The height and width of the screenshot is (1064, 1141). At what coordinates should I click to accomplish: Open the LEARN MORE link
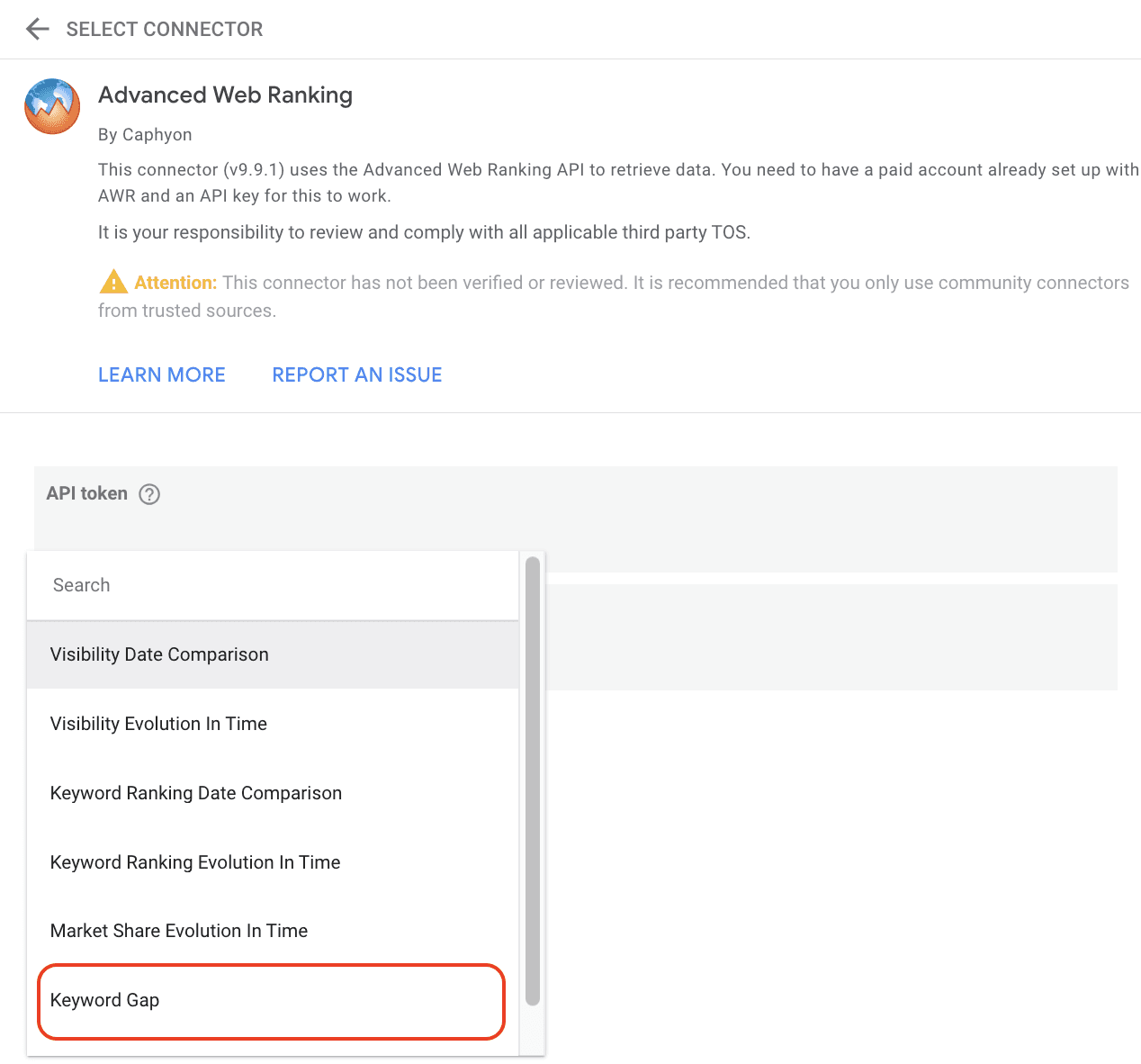[x=162, y=374]
